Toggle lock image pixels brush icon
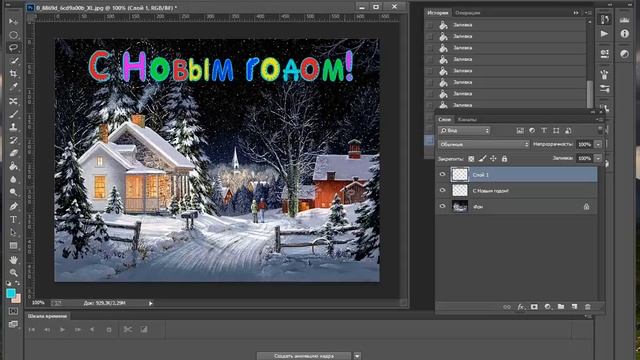This screenshot has height=360, width=640. [x=482, y=159]
